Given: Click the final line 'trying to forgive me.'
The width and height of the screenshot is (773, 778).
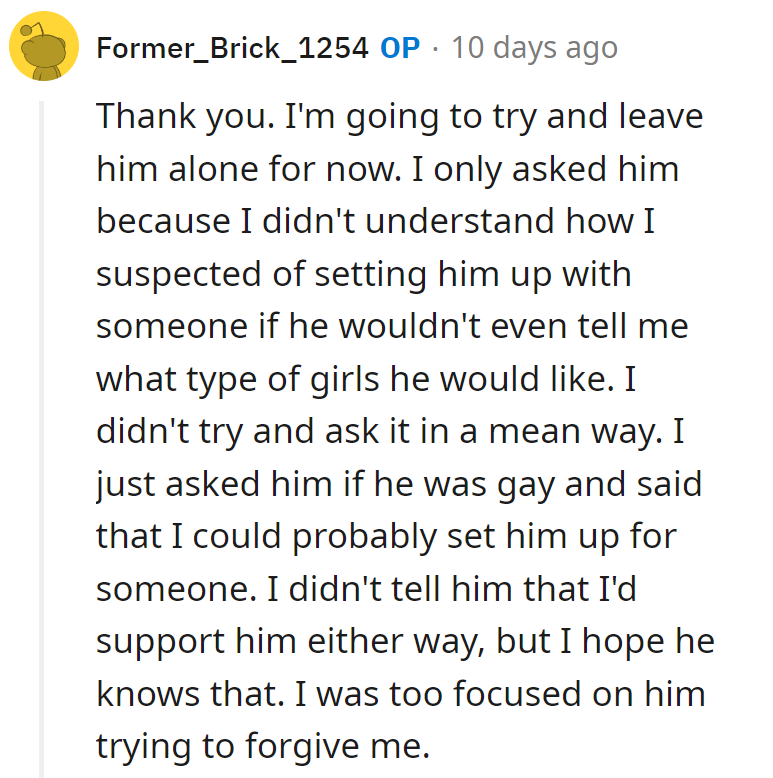Looking at the screenshot, I should 263,747.
